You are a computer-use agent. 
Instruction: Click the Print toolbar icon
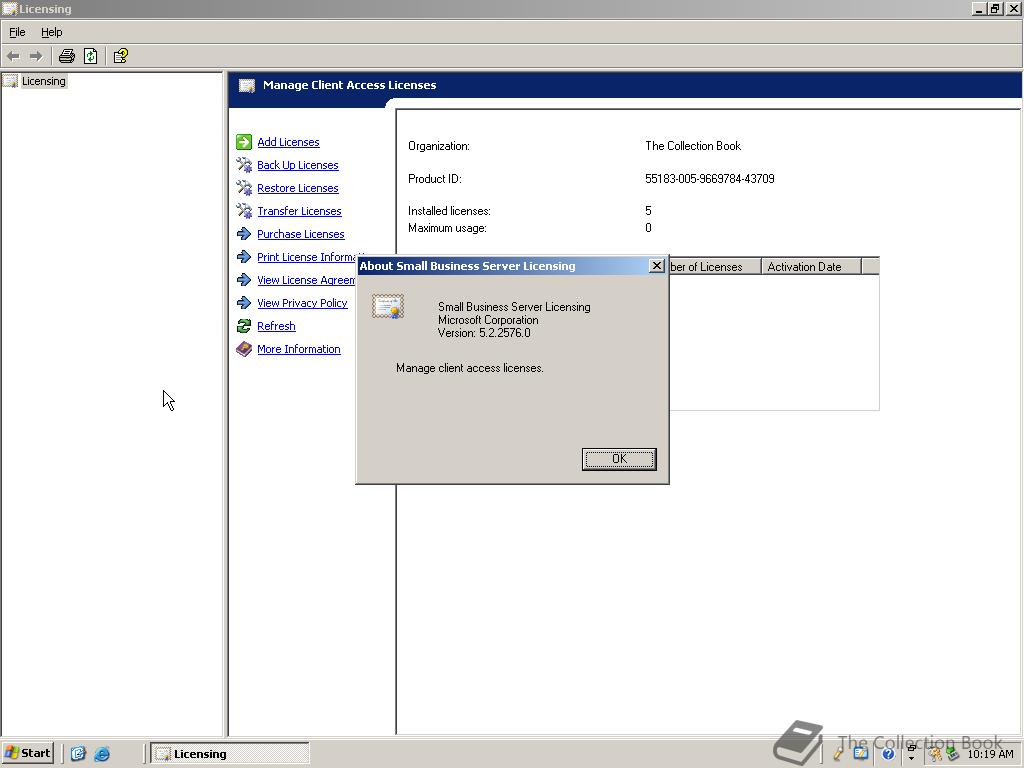(67, 56)
